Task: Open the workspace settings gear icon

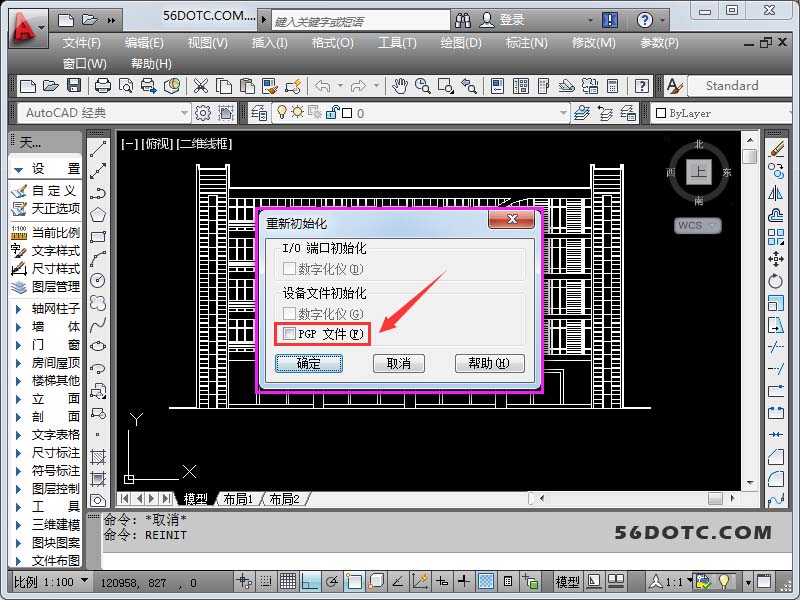Action: click(x=203, y=113)
